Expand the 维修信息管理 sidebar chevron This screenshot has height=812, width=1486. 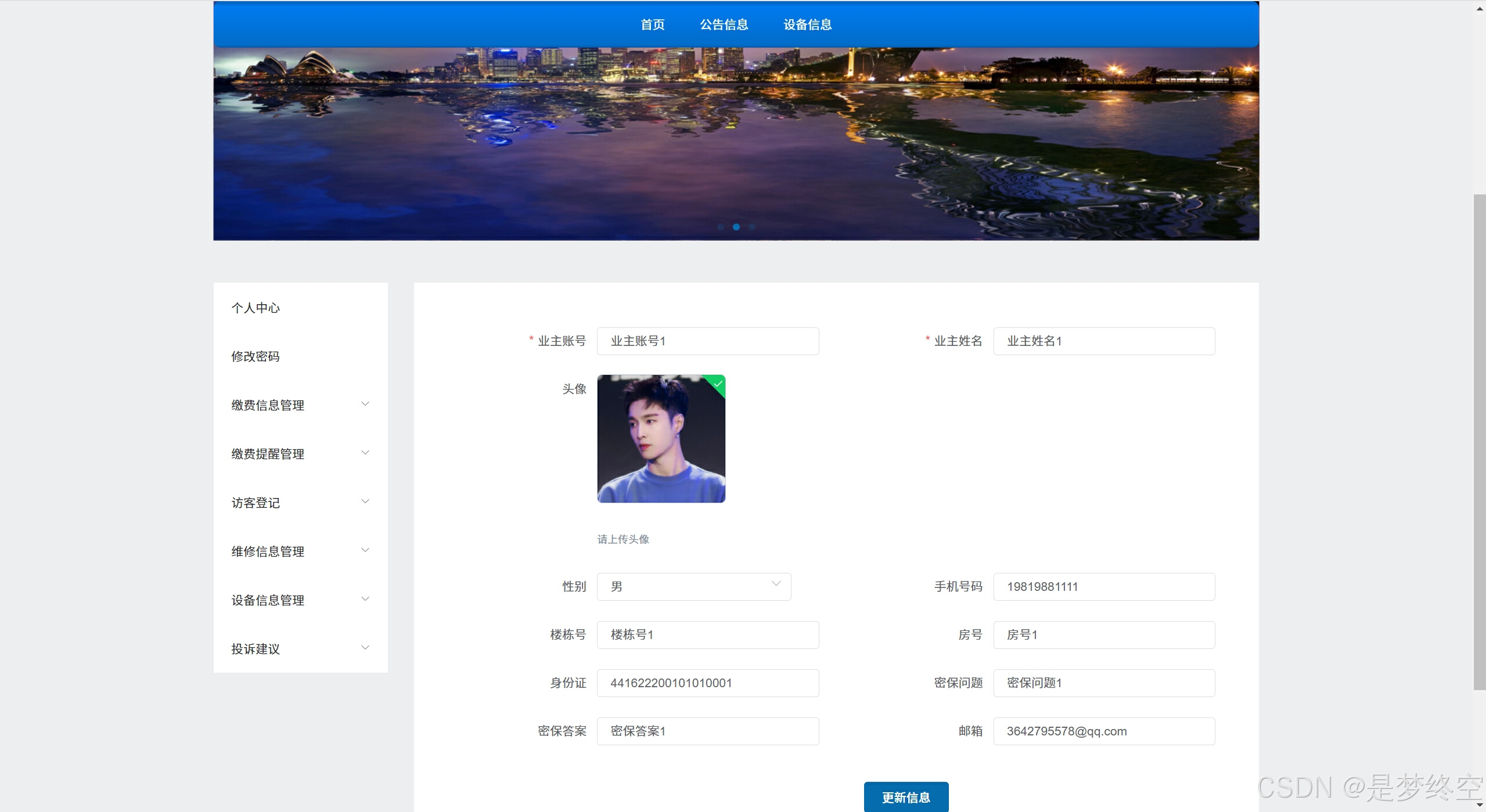(x=365, y=550)
